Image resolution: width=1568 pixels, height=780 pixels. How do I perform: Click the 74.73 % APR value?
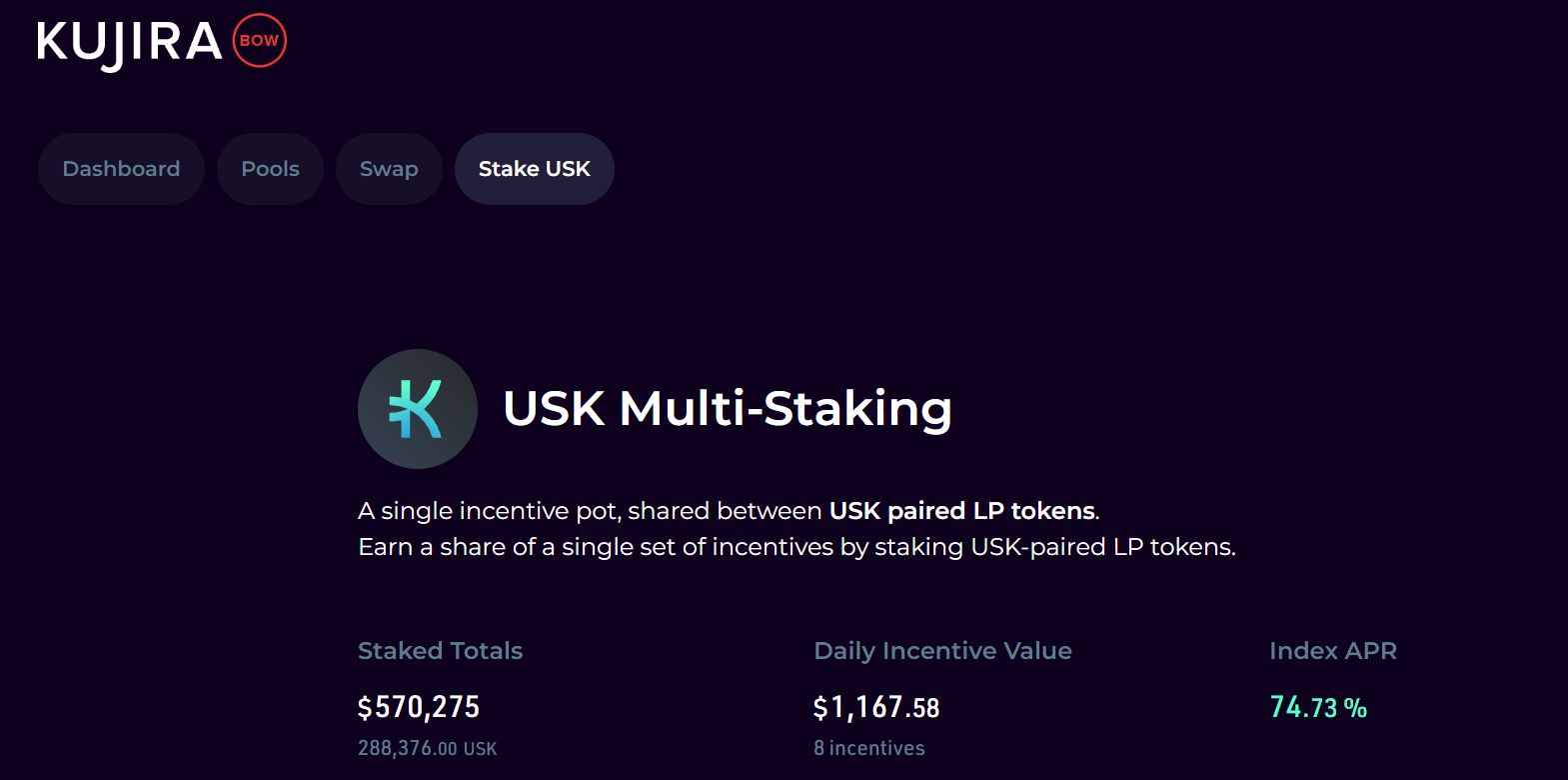(1304, 708)
